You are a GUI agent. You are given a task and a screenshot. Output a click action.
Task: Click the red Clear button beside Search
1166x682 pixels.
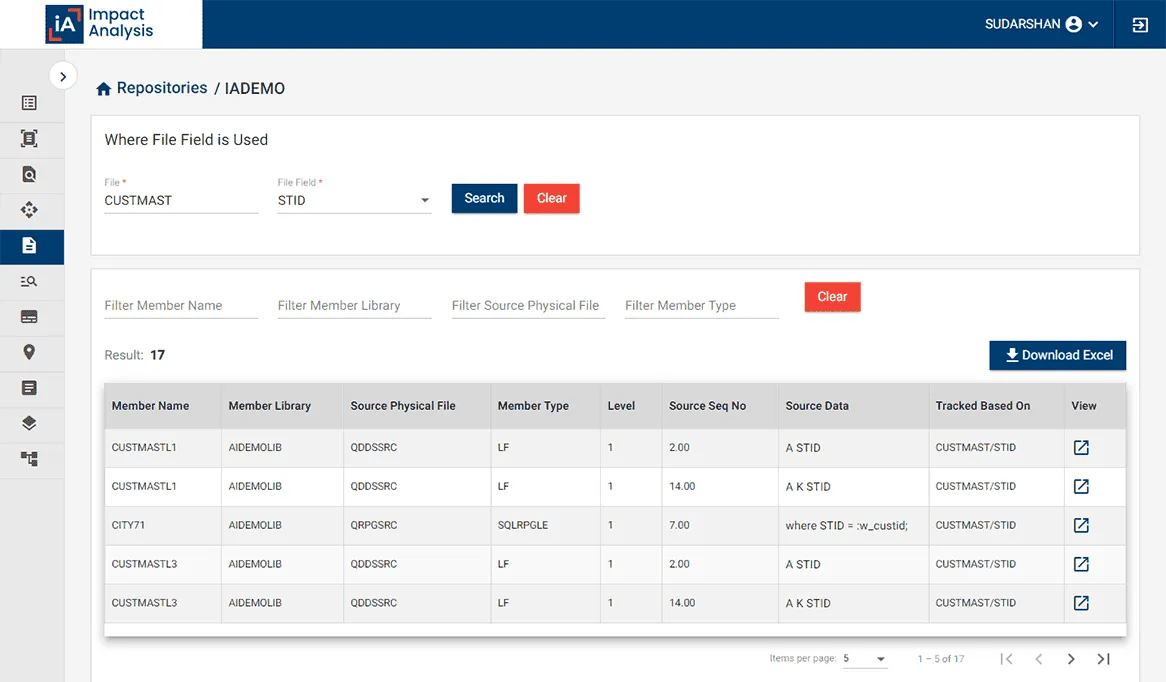point(551,198)
